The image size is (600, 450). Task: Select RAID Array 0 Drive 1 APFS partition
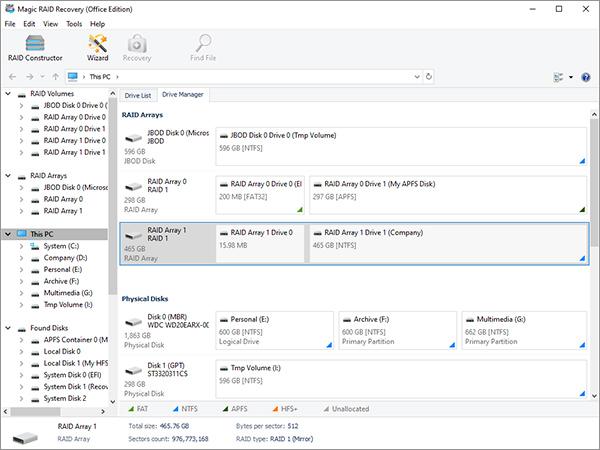tap(448, 195)
